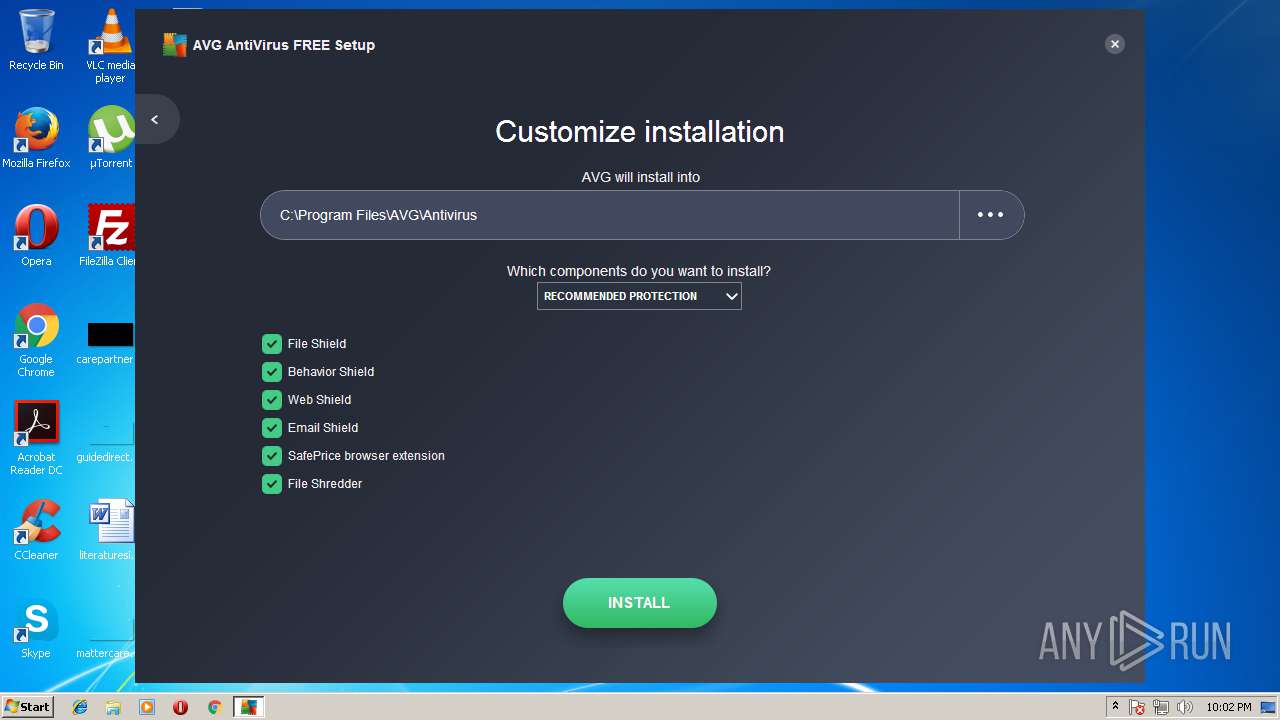1280x720 pixels.
Task: Toggle the Web Shield checkbox
Action: [272, 400]
